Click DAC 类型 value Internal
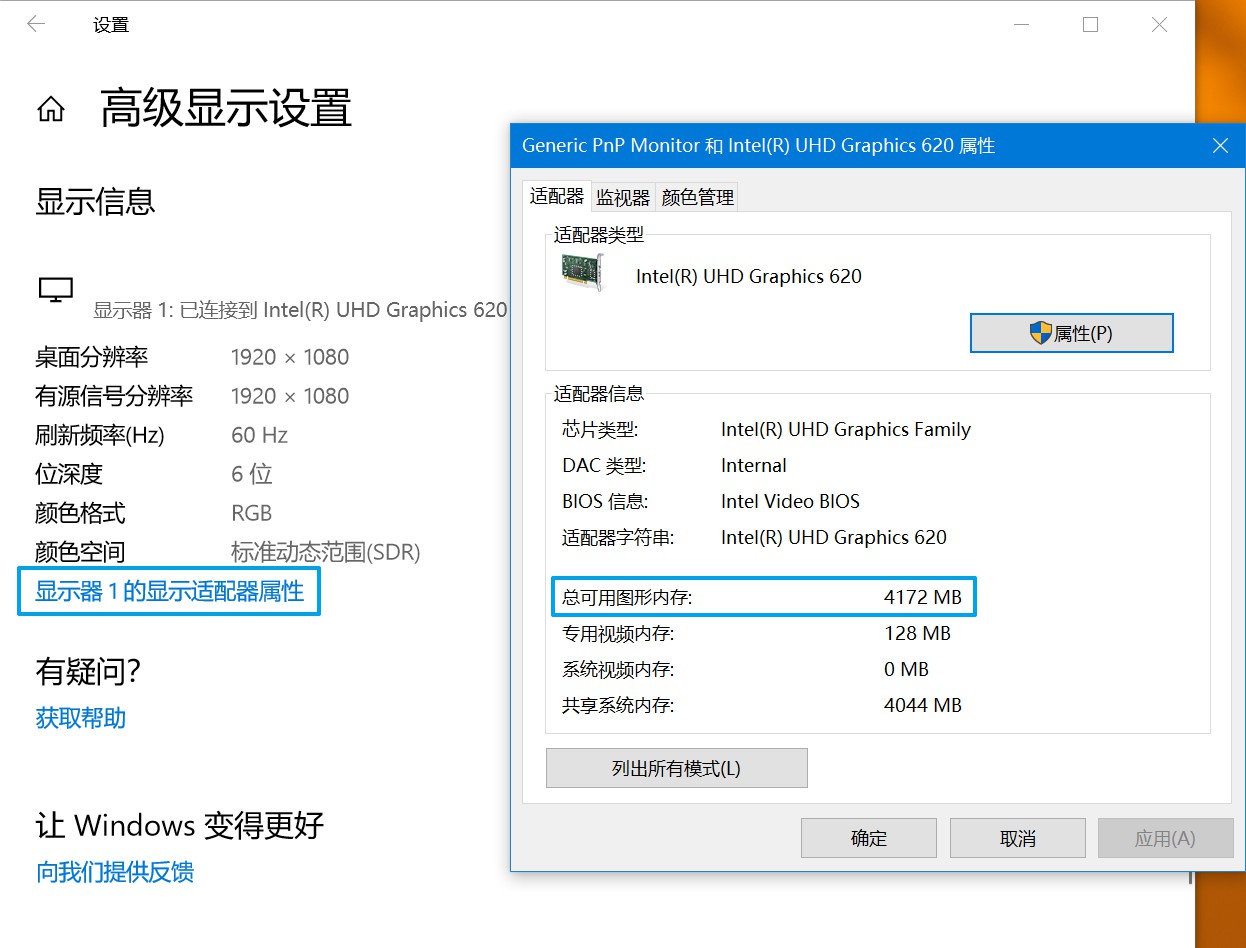The width and height of the screenshot is (1246, 948). (754, 466)
